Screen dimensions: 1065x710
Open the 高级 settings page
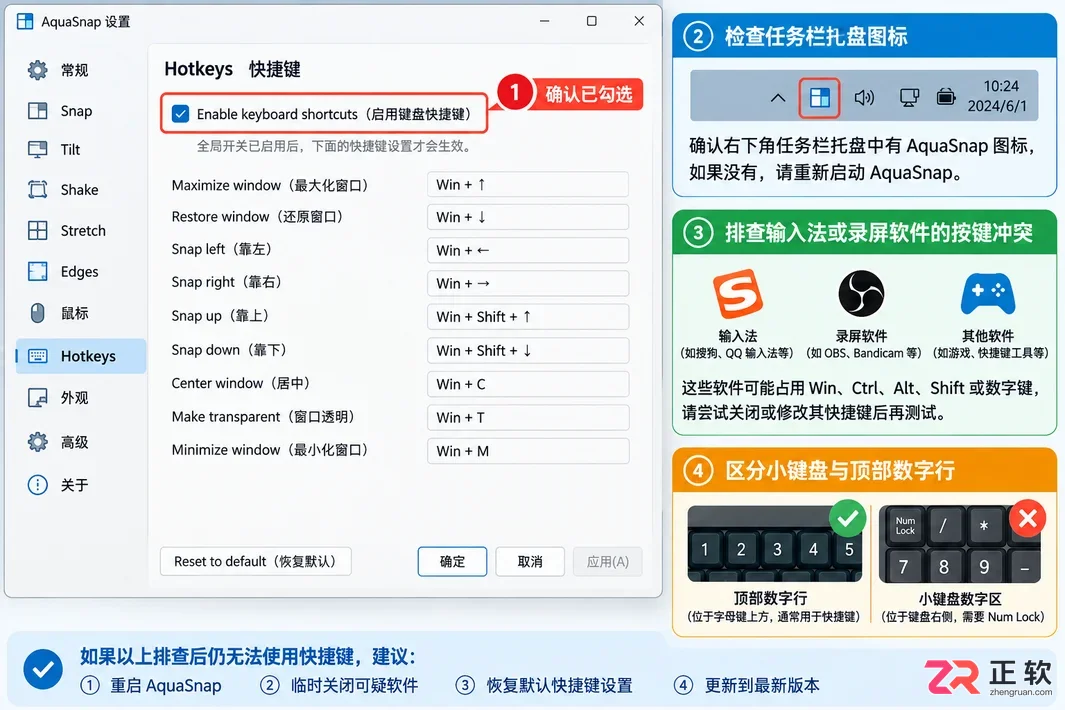81,442
